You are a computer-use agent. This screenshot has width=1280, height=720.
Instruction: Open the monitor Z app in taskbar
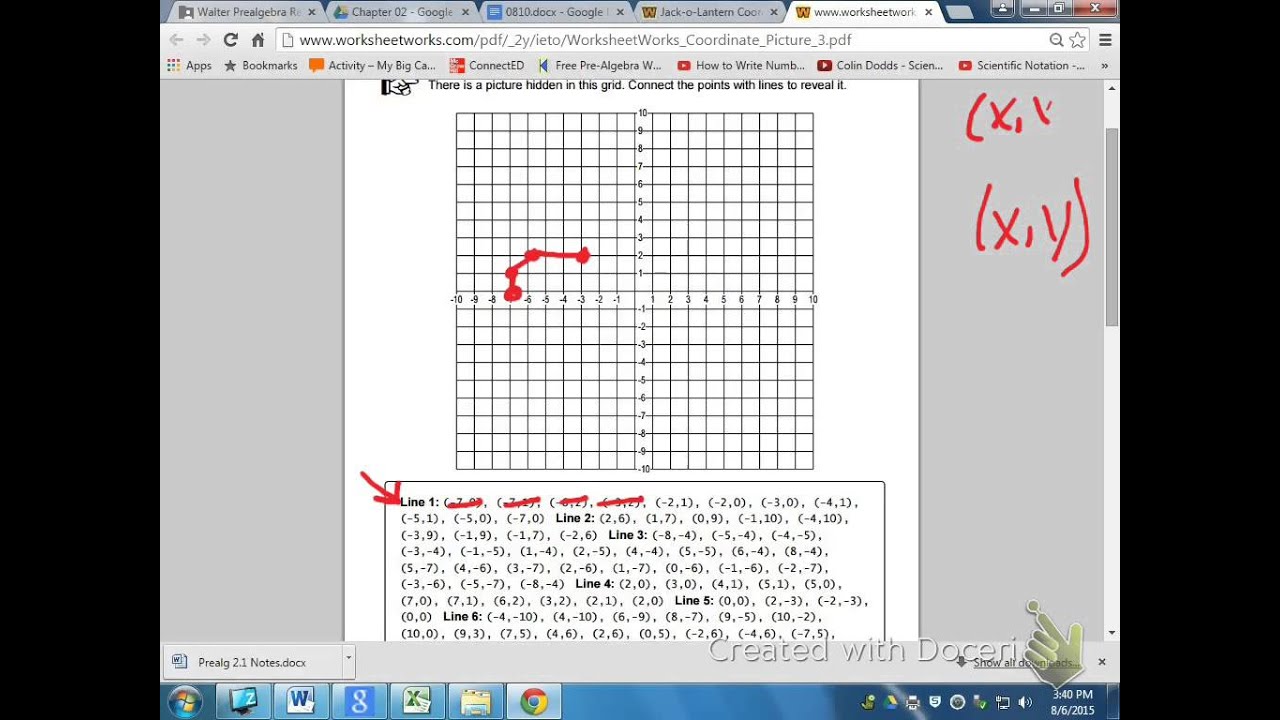click(244, 701)
